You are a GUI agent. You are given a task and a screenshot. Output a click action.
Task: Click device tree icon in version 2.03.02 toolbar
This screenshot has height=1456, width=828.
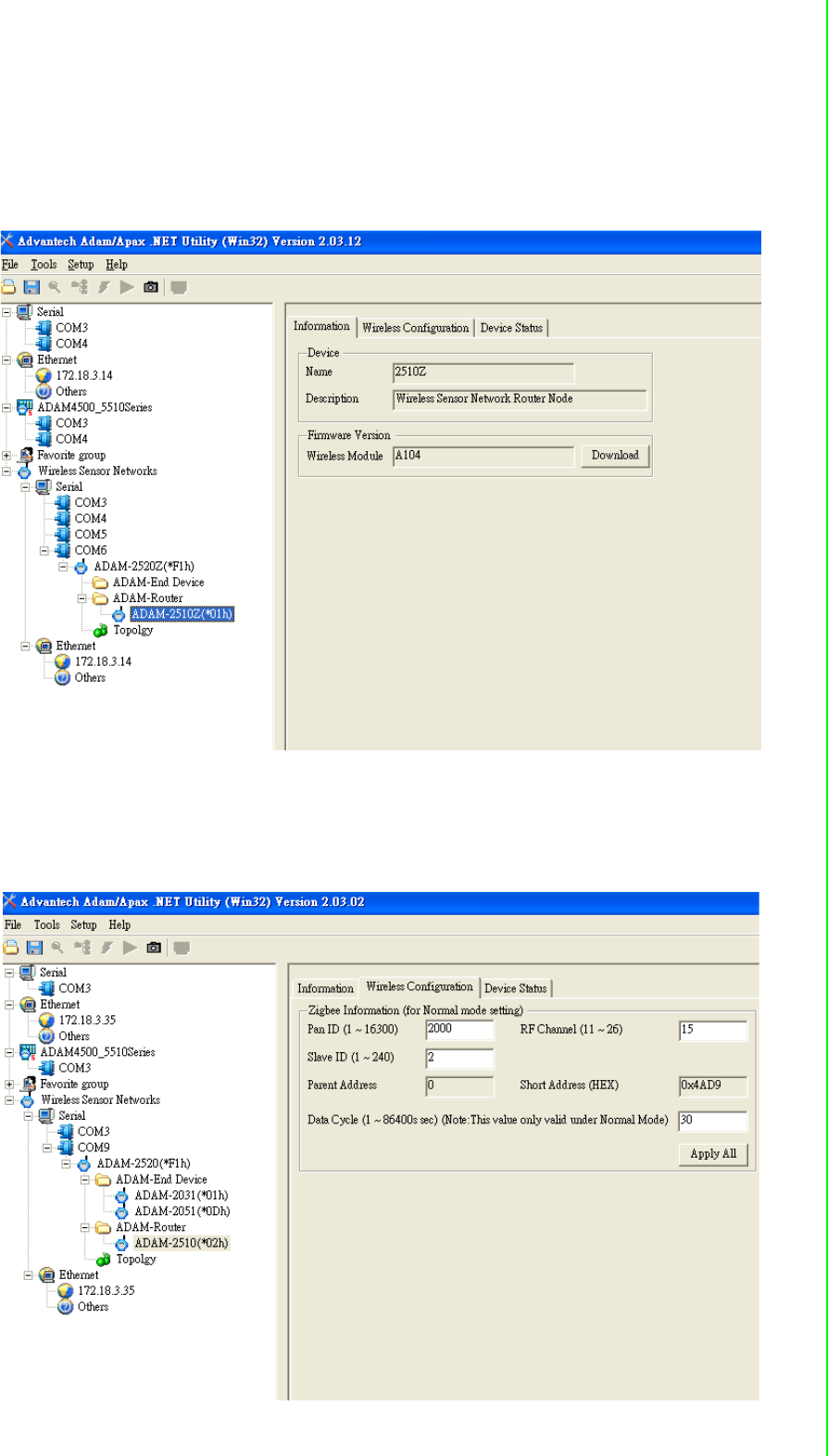(83, 948)
